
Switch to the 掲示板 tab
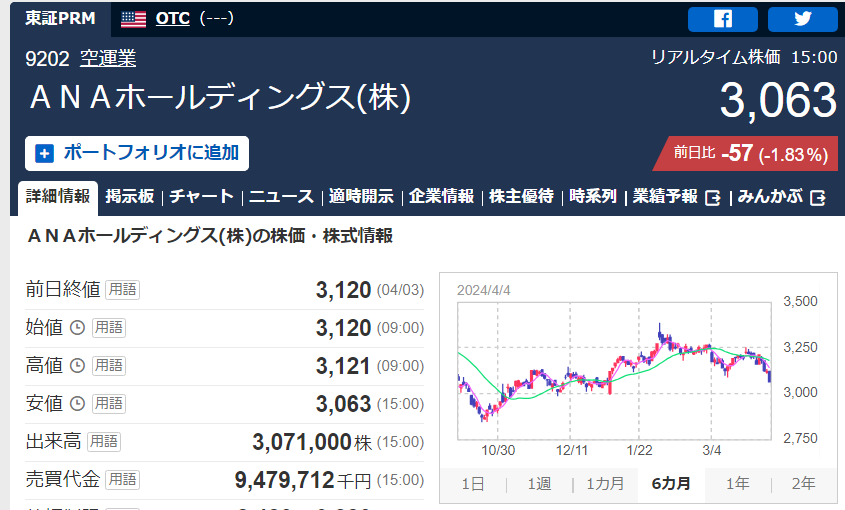pyautogui.click(x=130, y=197)
